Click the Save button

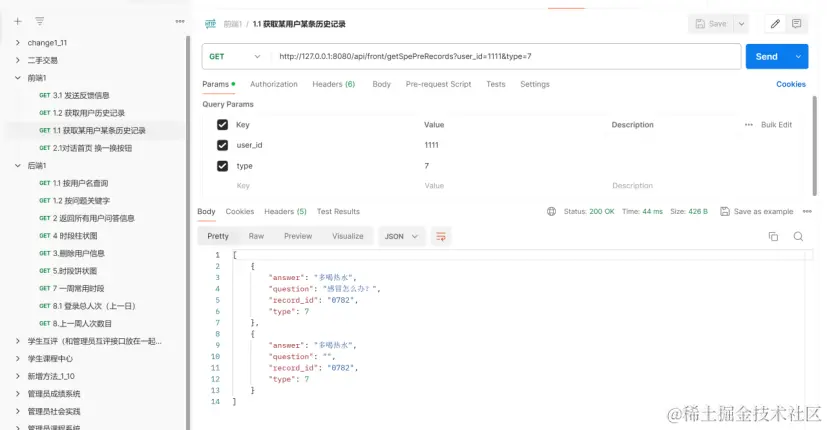(x=711, y=24)
